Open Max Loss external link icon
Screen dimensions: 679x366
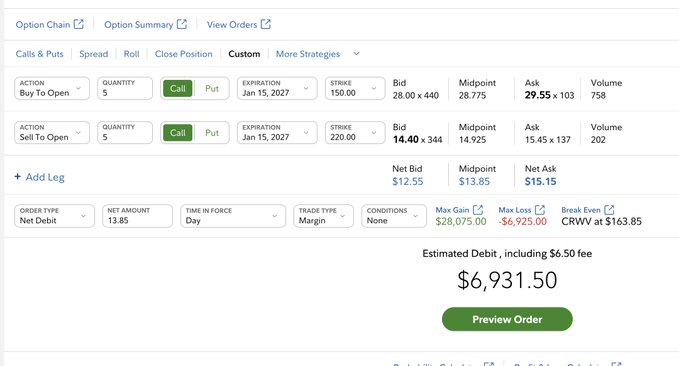[x=540, y=210]
